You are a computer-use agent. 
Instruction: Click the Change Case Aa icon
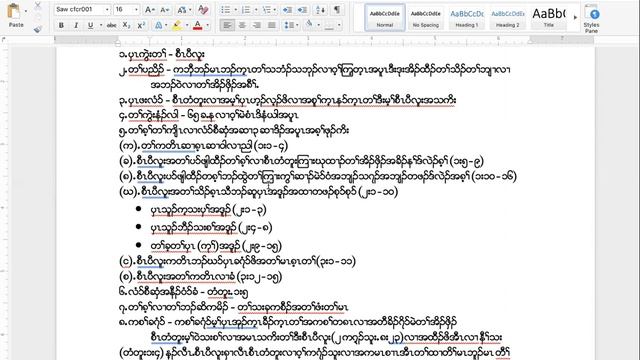182,10
